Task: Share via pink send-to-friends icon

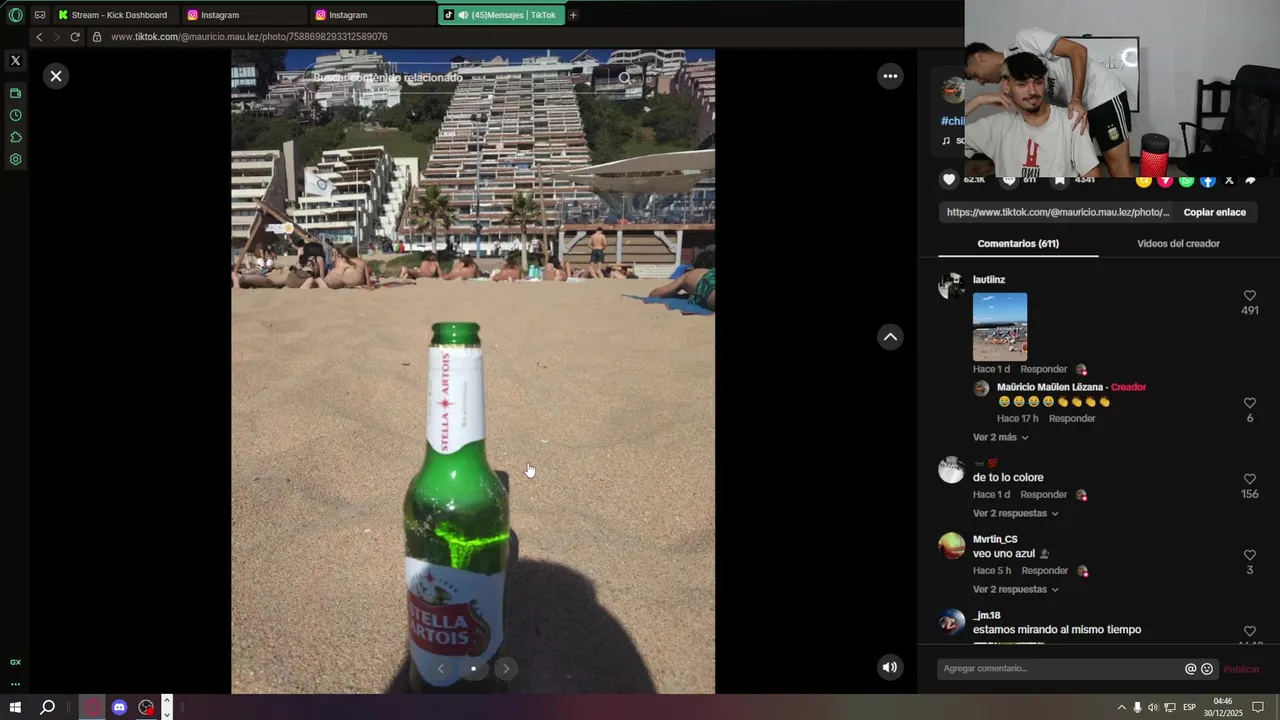Action: [1165, 180]
